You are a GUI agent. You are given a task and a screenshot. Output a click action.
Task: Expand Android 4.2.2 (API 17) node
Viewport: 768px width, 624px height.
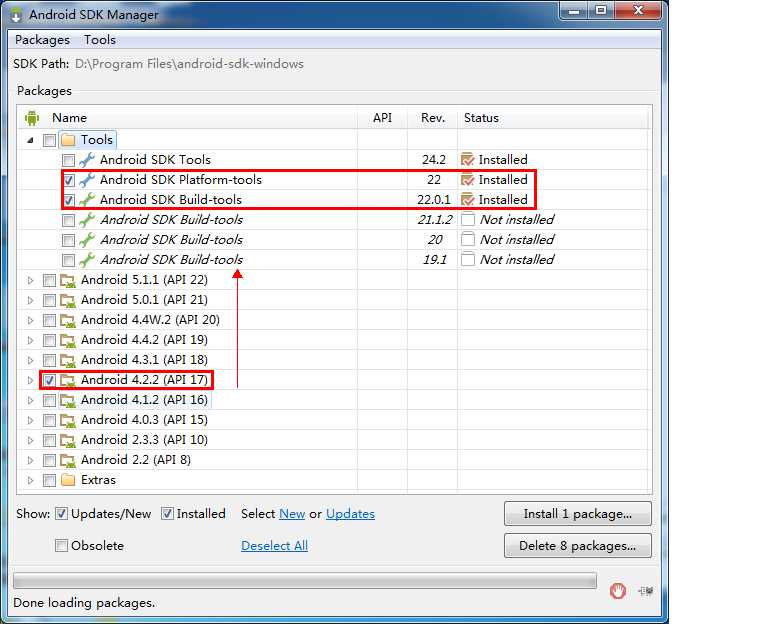pyautogui.click(x=30, y=381)
